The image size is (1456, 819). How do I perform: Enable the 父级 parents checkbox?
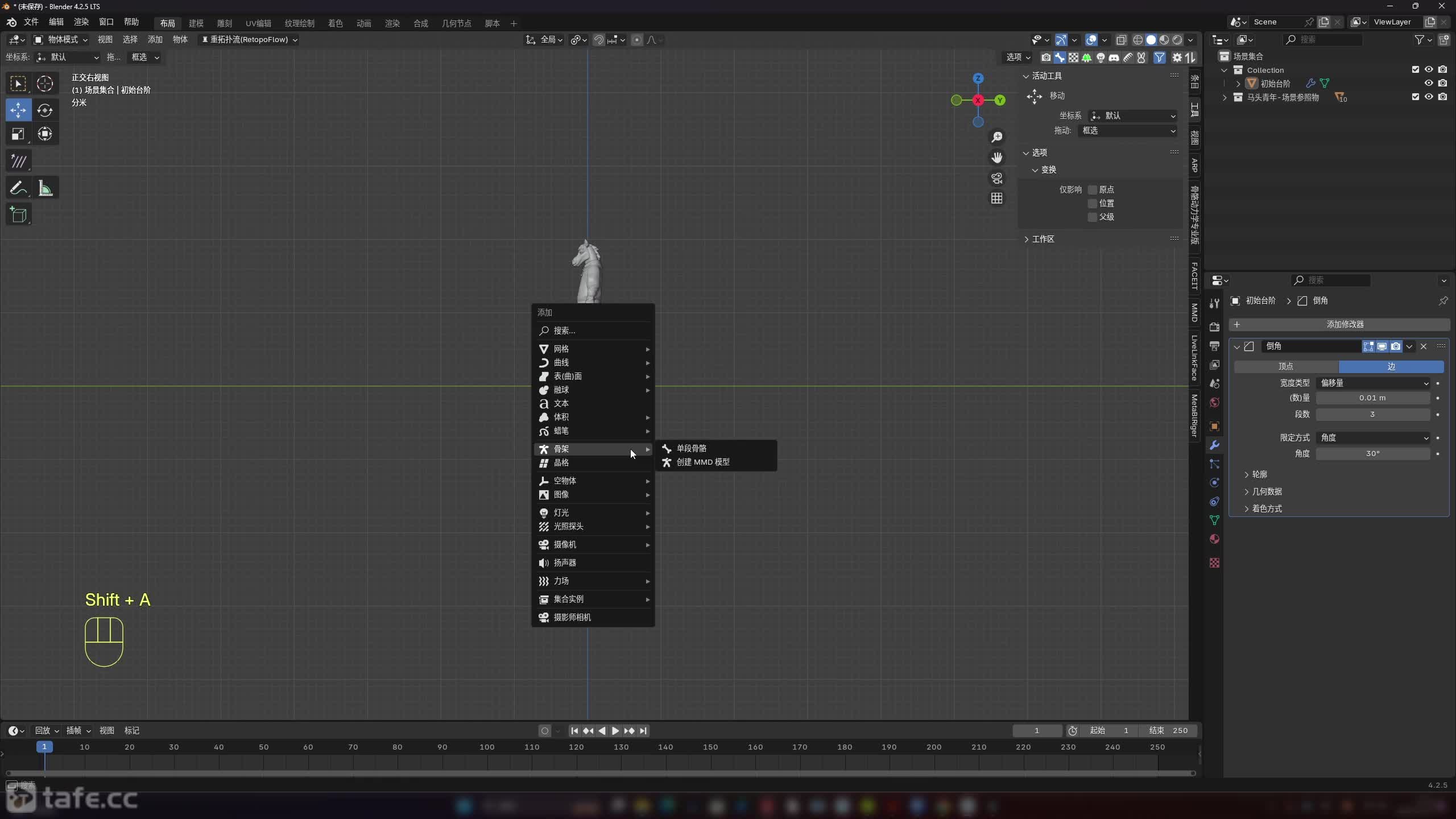(1092, 217)
